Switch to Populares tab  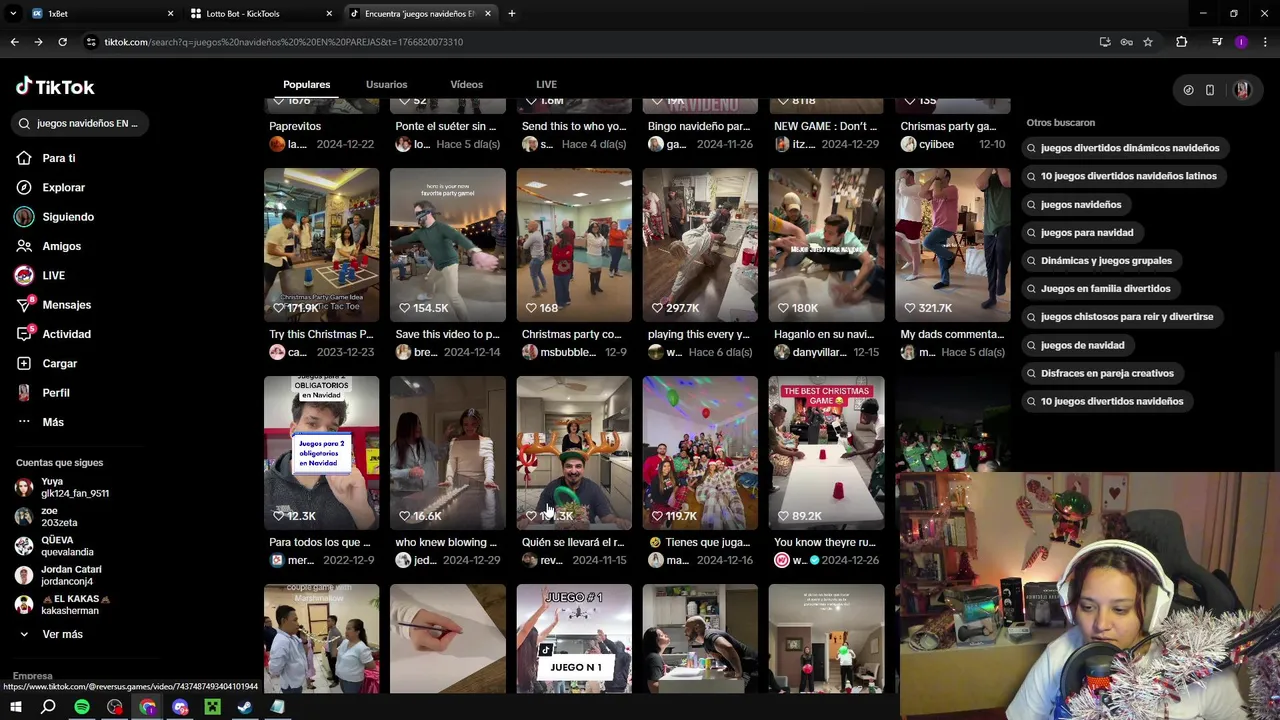point(306,85)
